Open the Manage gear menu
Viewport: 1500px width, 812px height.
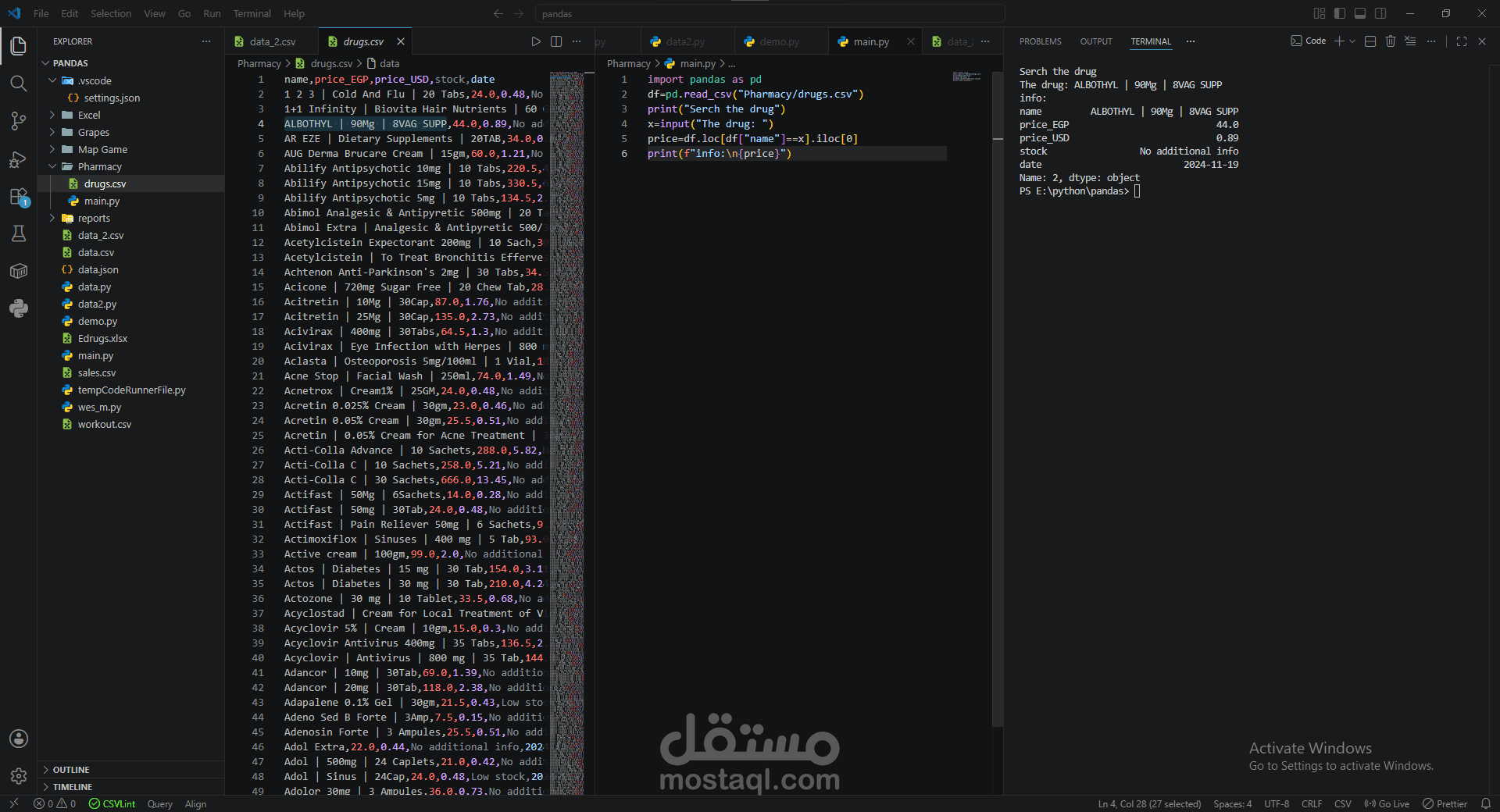point(19,776)
